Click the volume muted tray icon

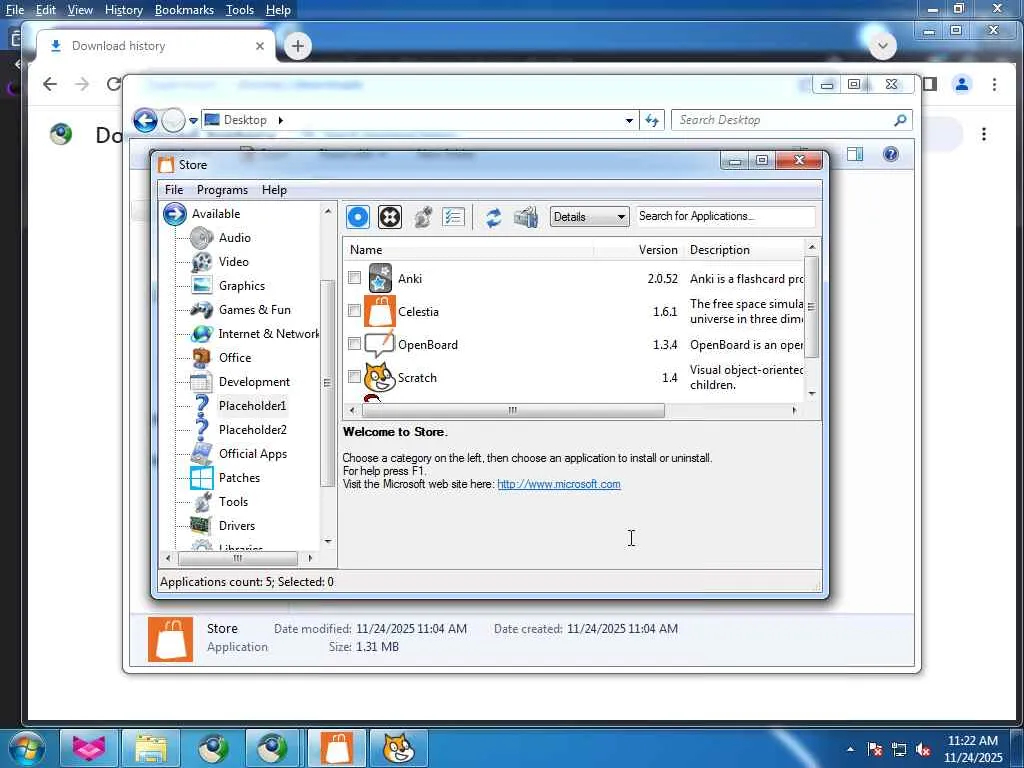point(923,749)
